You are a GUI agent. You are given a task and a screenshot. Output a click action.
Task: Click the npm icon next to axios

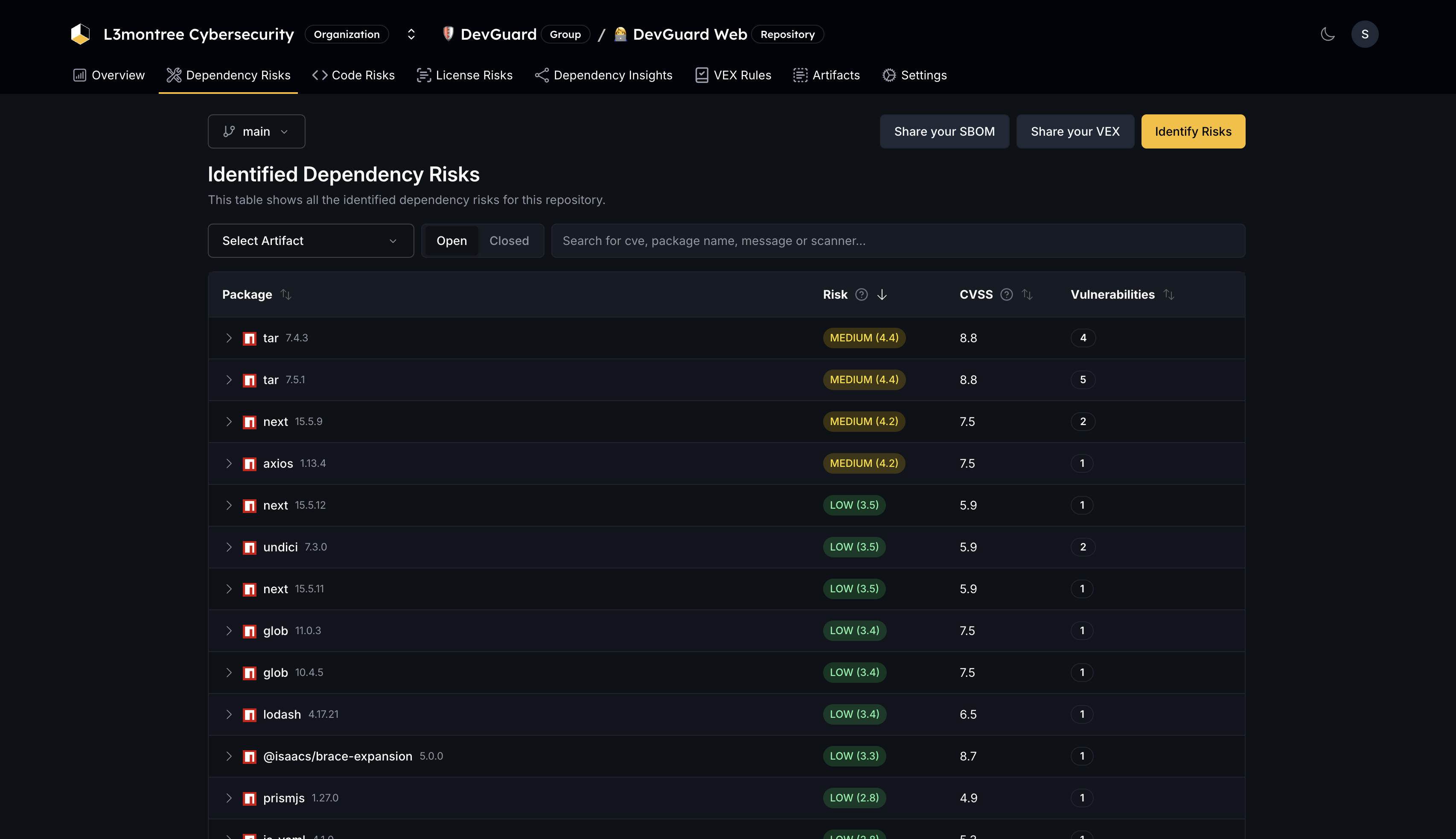[x=250, y=463]
